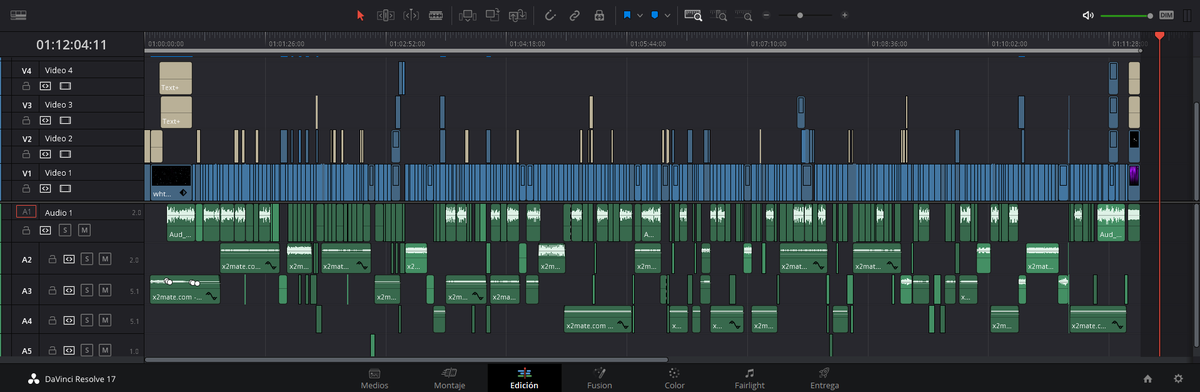1200x392 pixels.
Task: Disable the Video 3 track
Action: (x=65, y=121)
